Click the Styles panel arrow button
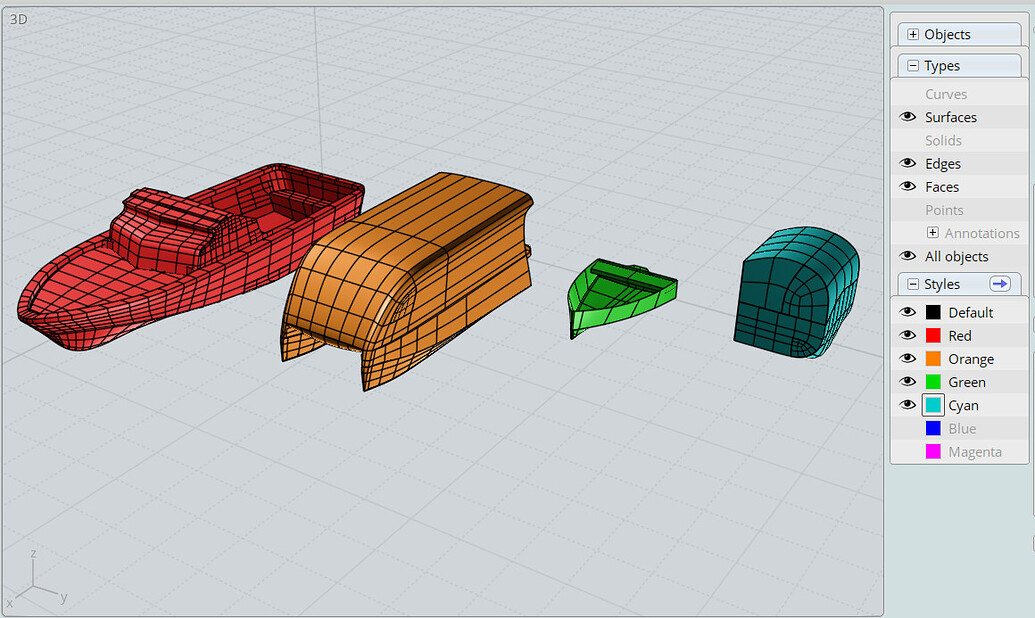This screenshot has height=618, width=1035. [x=1000, y=284]
